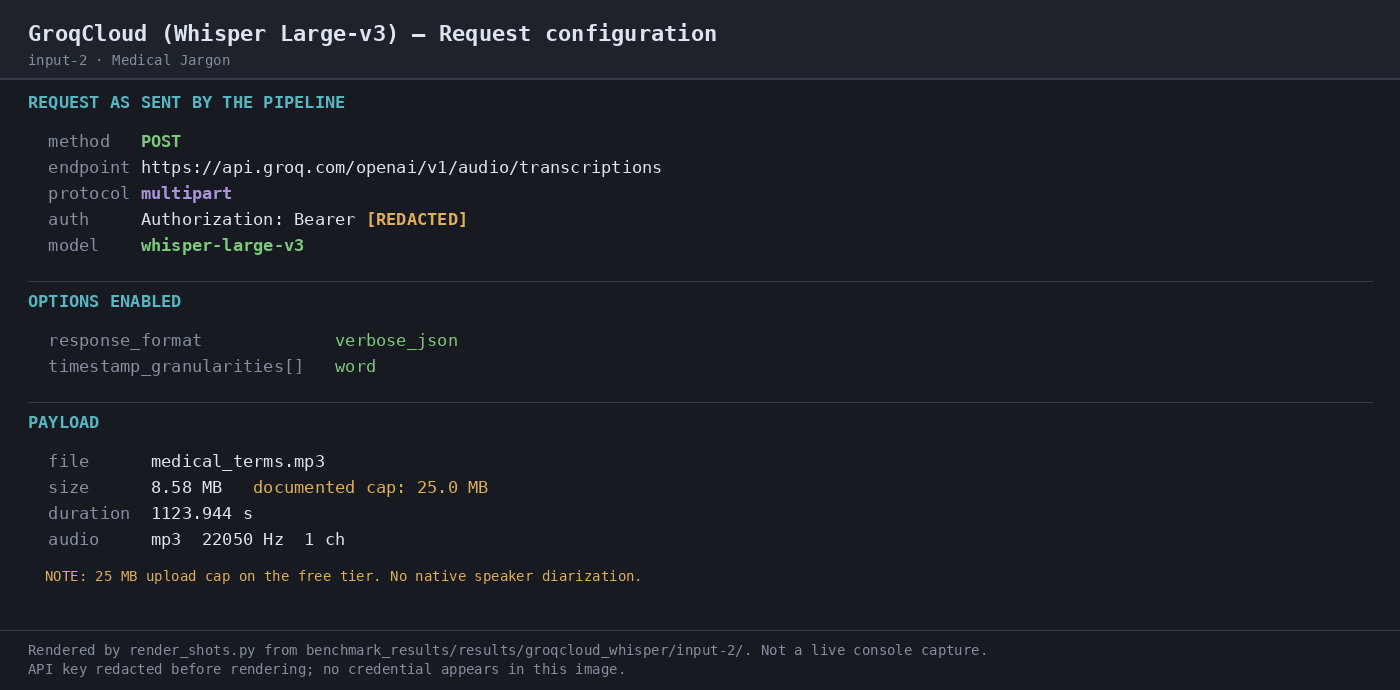Click the NOTE about 25 MB upload cap
1400x690 pixels.
[x=343, y=577]
